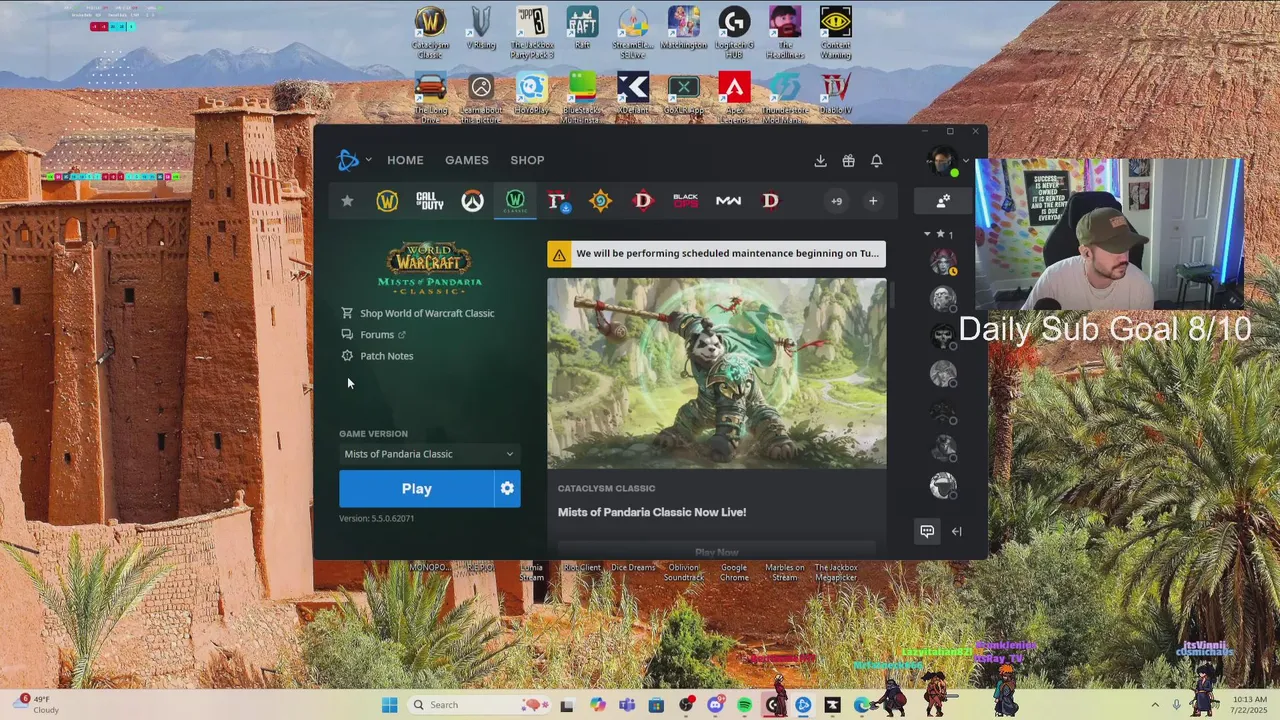Open XDefiant desktop shortcut
This screenshot has width=1280, height=720.
coord(633,94)
